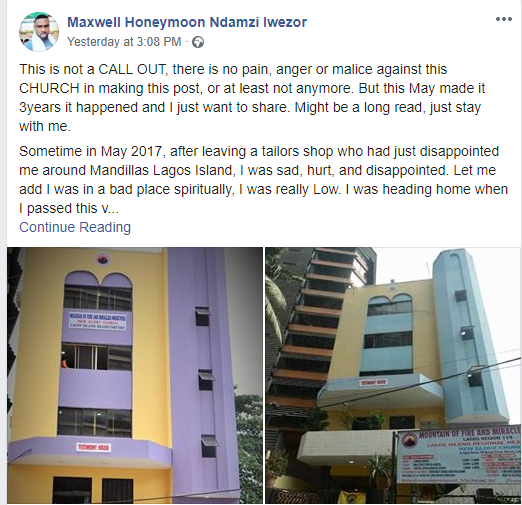
Task: Open the left photo of purple-yellow building
Action: (135, 375)
